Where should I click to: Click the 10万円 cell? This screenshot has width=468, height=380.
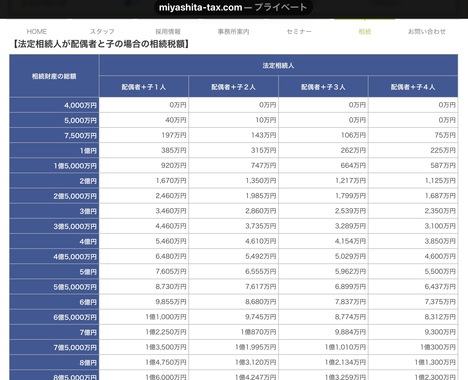click(x=233, y=120)
